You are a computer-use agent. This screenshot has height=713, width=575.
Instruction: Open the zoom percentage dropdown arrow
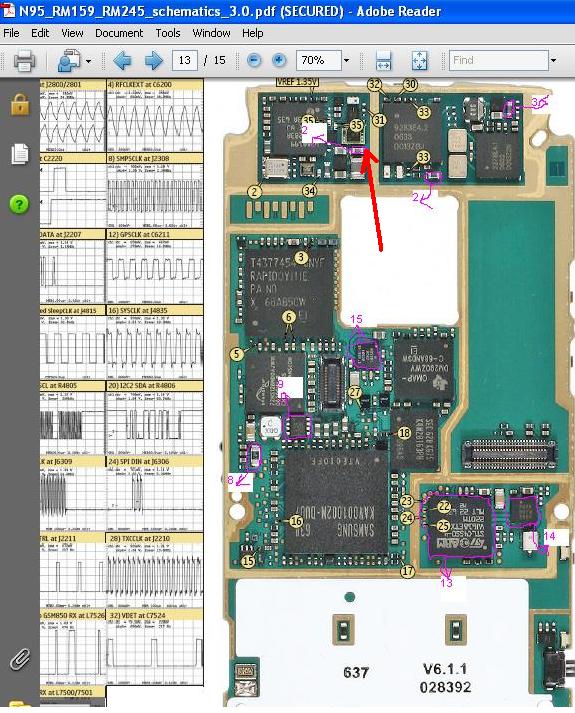tap(346, 60)
